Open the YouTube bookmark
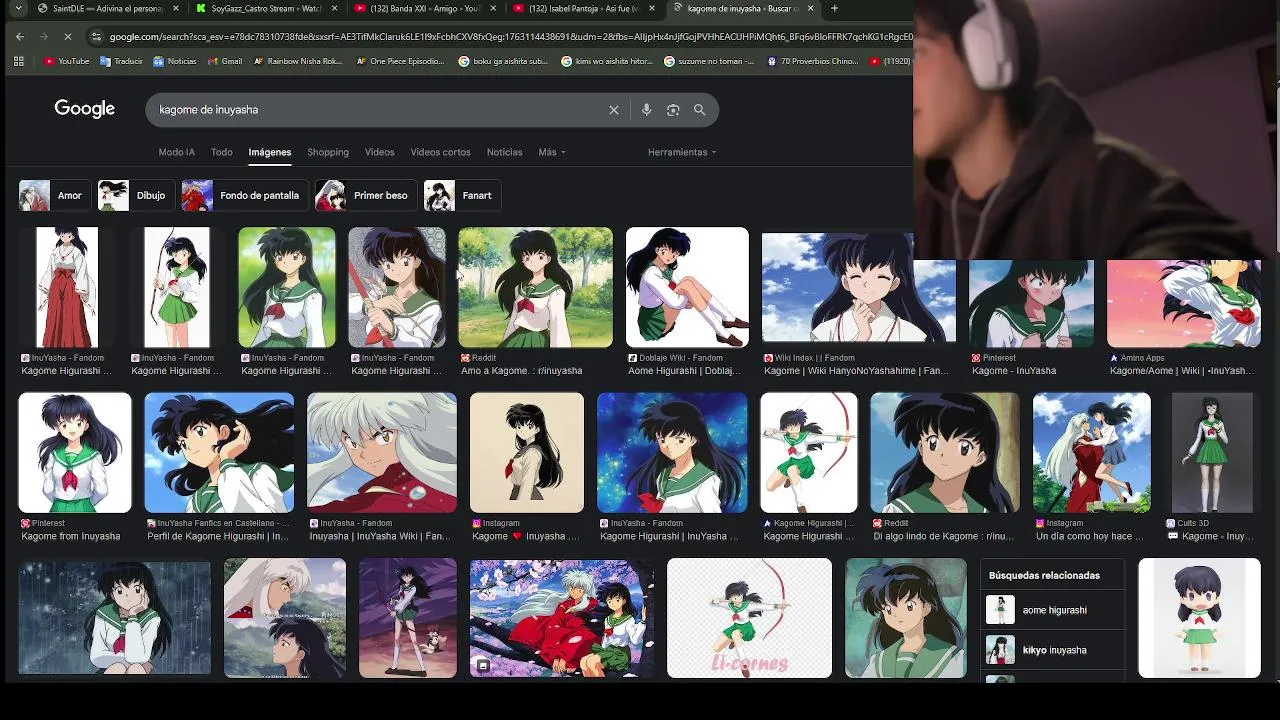Screen dimensions: 1280x720 (x=67, y=61)
